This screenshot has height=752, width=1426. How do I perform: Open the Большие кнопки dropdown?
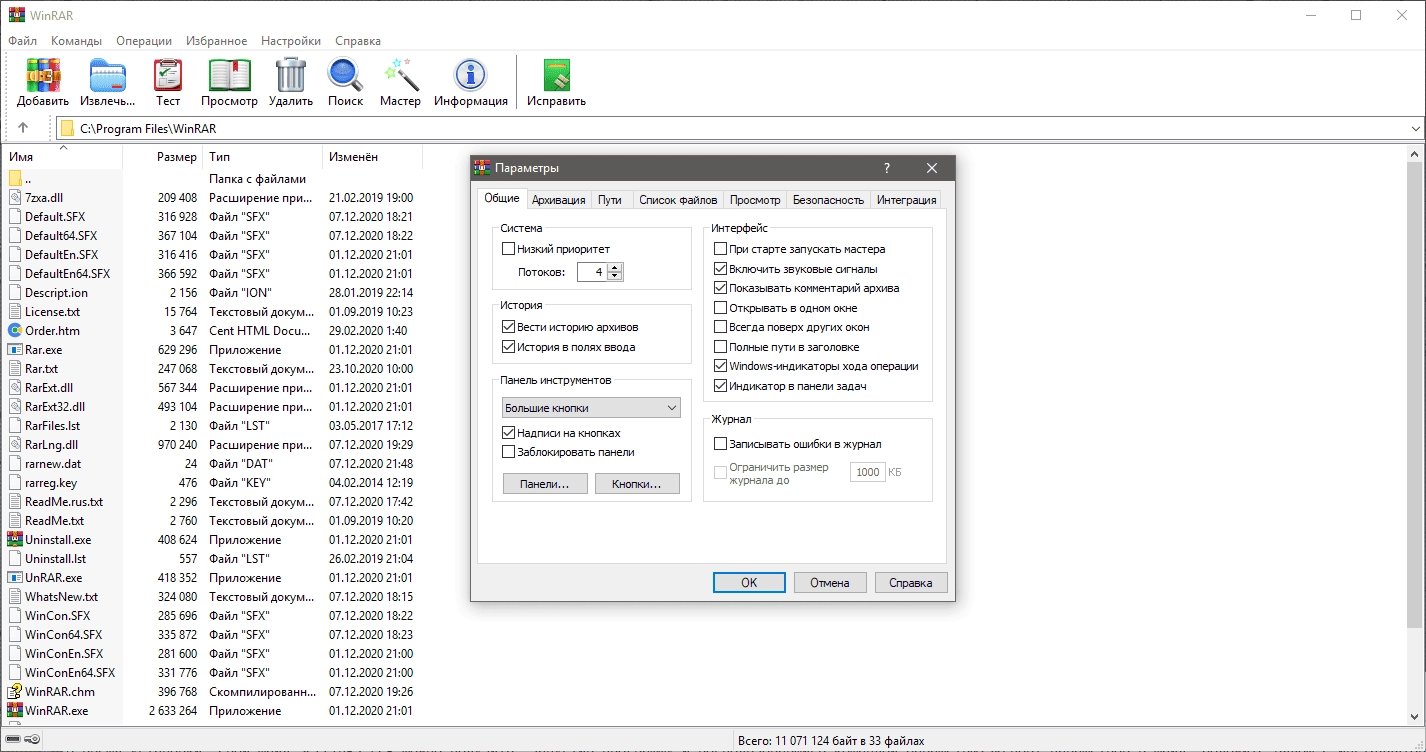pyautogui.click(x=591, y=408)
